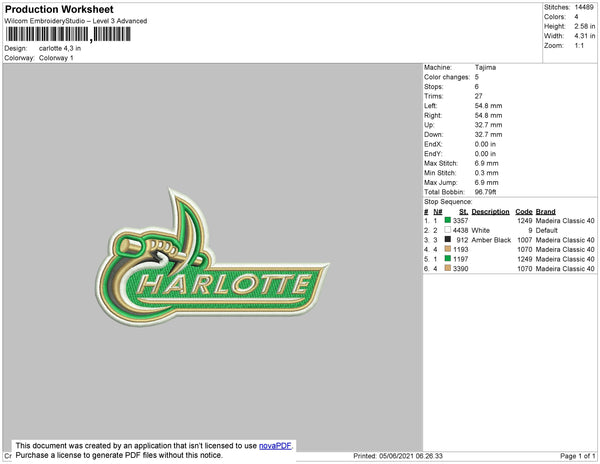Select the Production Worksheet heading

(x=59, y=10)
